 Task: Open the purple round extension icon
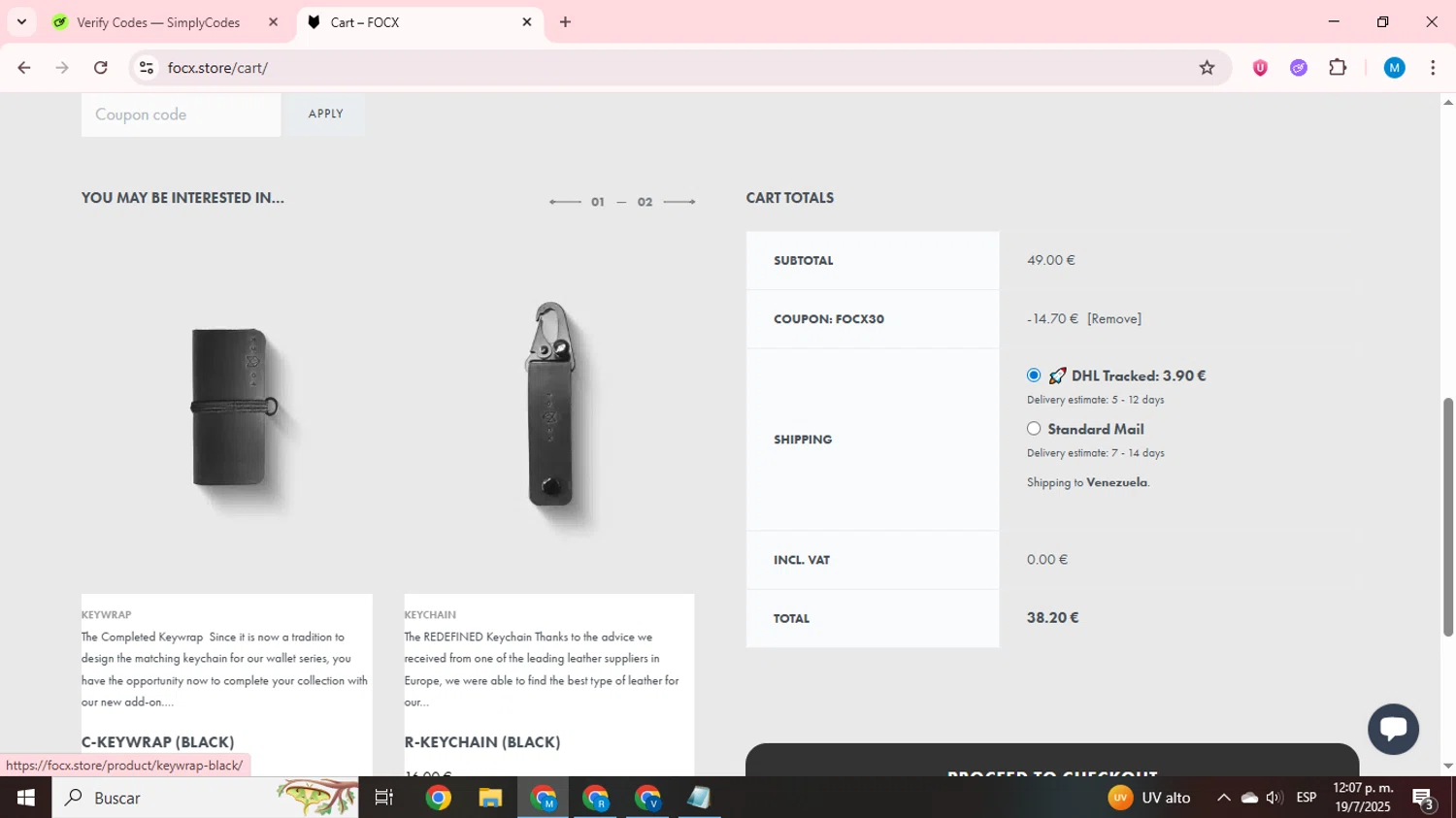(1299, 68)
